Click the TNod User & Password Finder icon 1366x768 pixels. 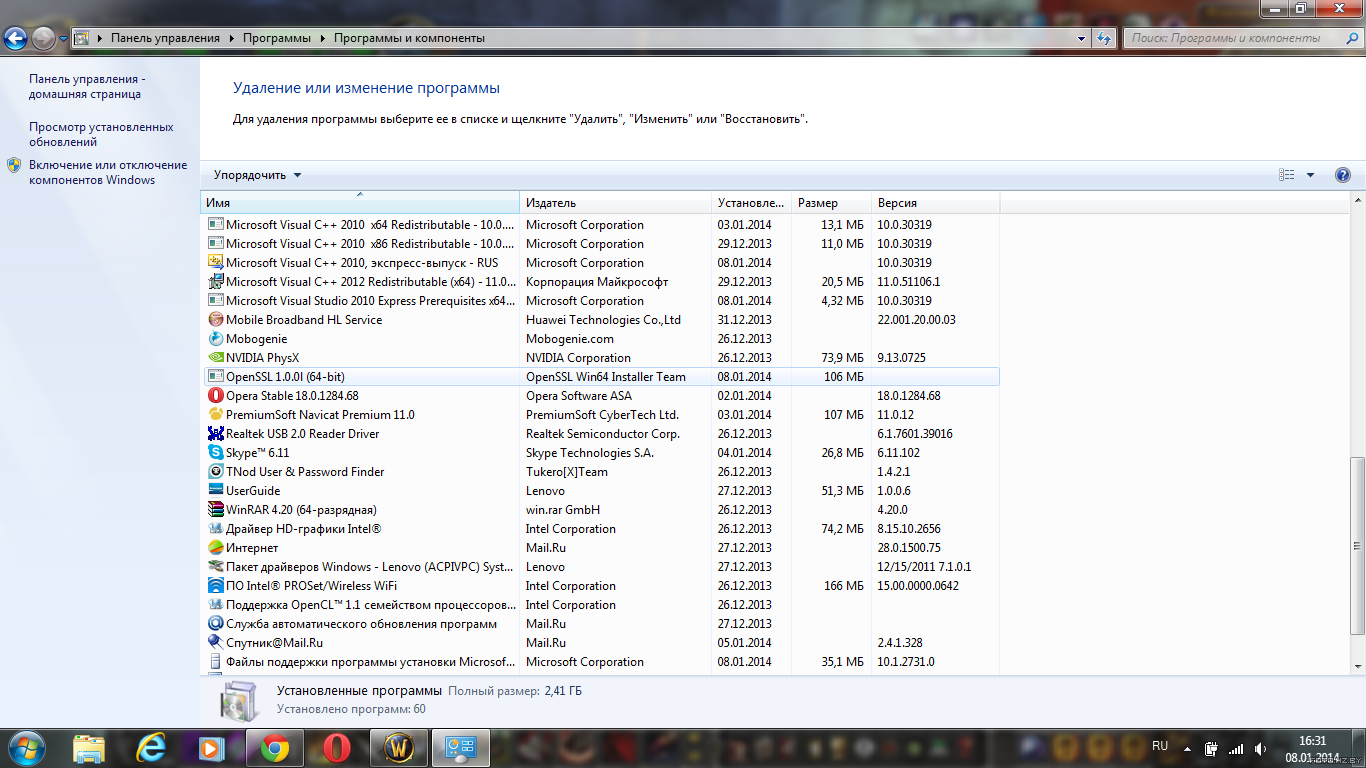[x=216, y=472]
